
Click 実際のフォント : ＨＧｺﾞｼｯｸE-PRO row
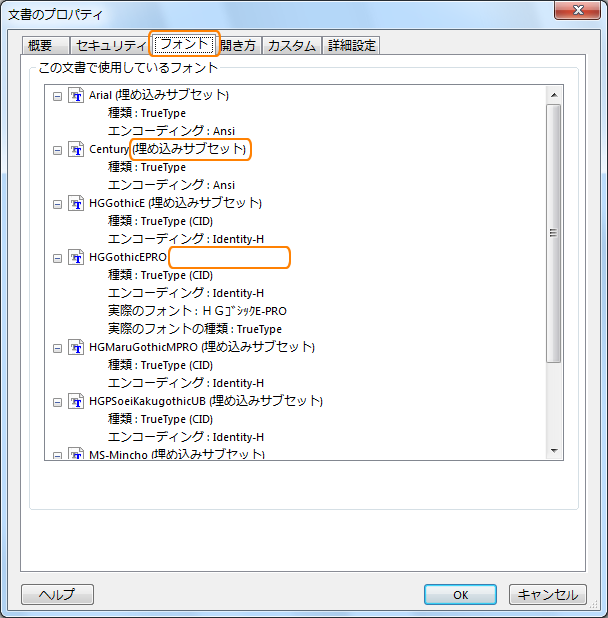pyautogui.click(x=197, y=311)
